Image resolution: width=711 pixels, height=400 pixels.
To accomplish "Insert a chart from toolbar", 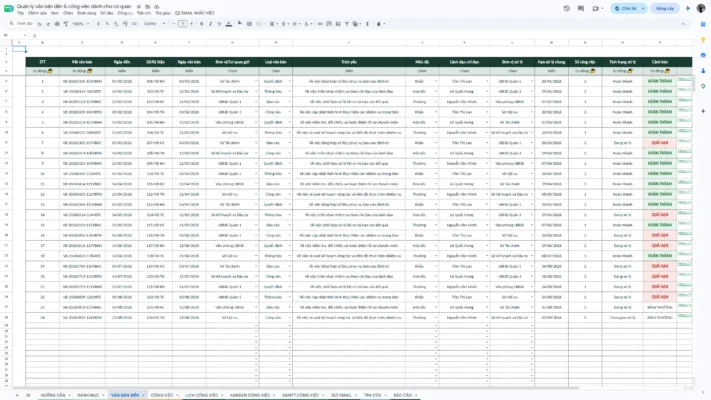I will pos(338,24).
